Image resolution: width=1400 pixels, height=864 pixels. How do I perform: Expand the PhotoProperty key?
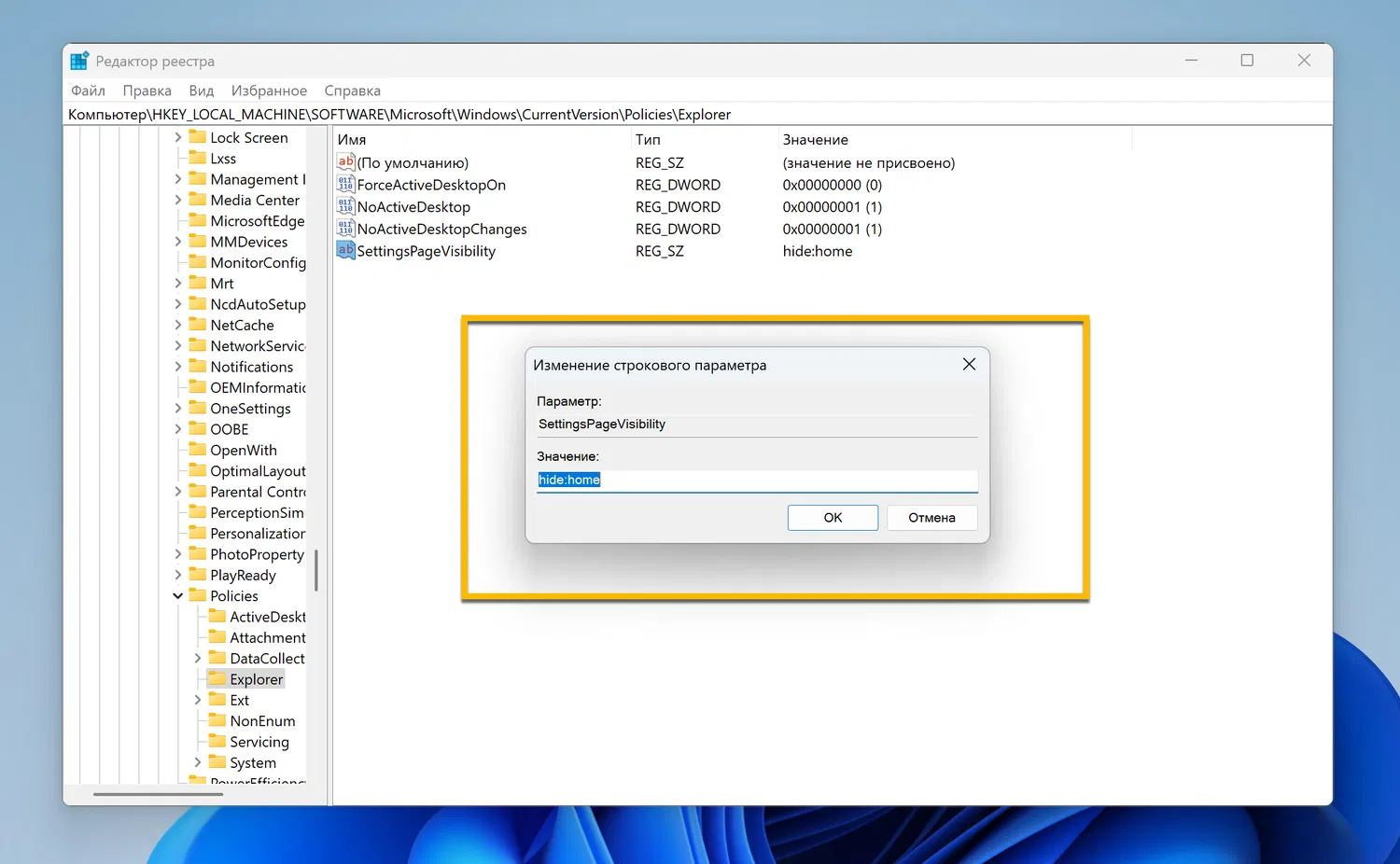(x=177, y=554)
